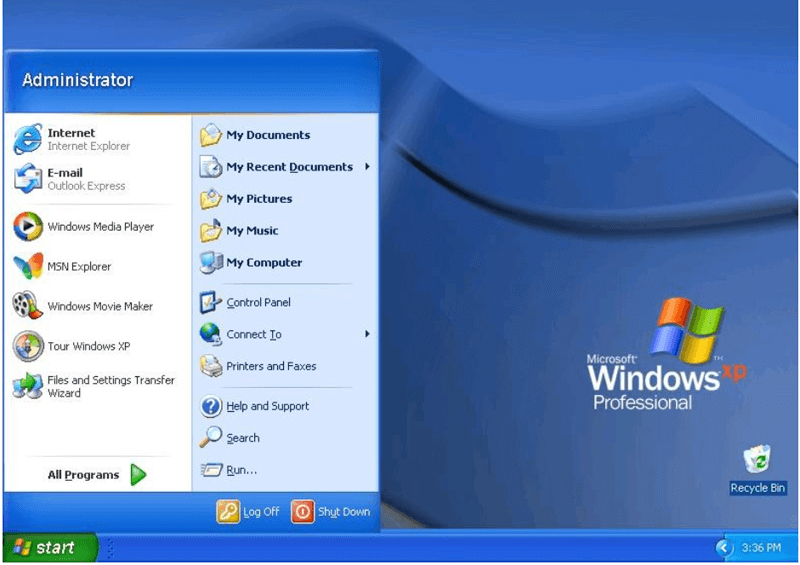Click the All Programs label

[x=83, y=475]
